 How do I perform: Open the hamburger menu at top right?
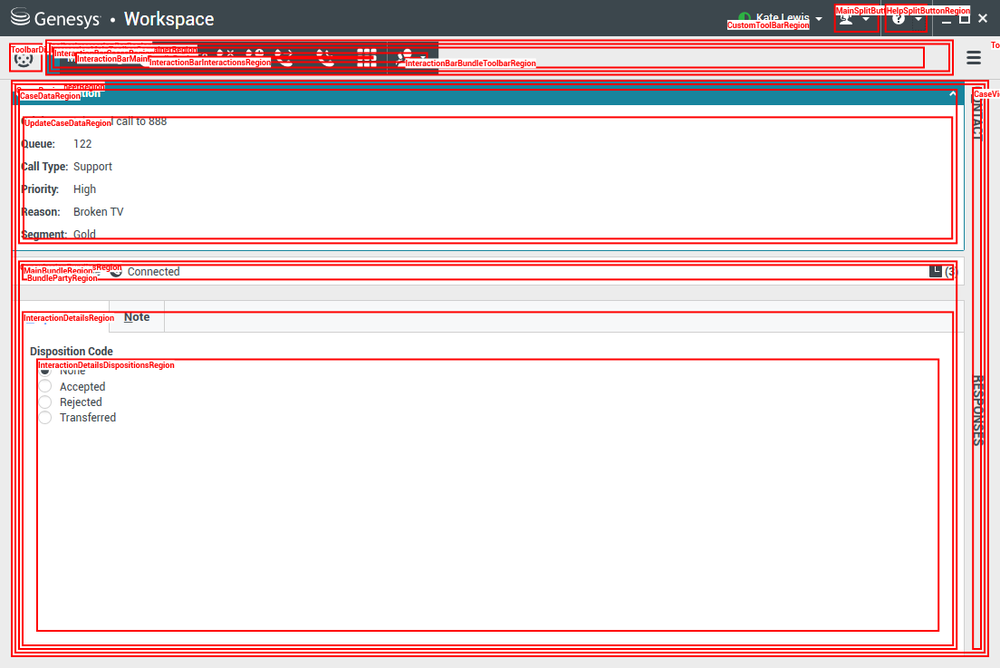(973, 58)
